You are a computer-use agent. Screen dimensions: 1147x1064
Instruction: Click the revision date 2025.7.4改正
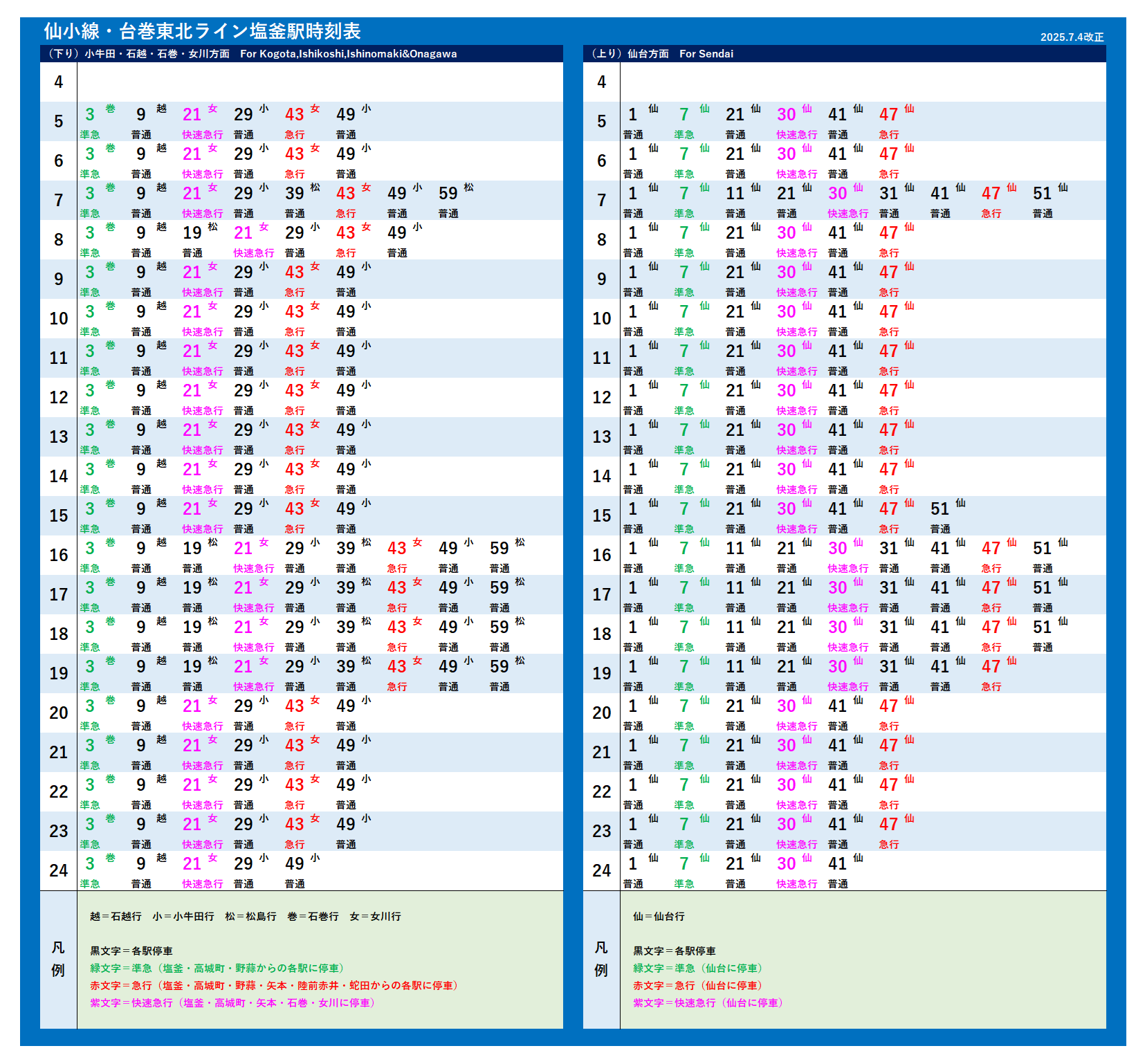click(x=1072, y=37)
